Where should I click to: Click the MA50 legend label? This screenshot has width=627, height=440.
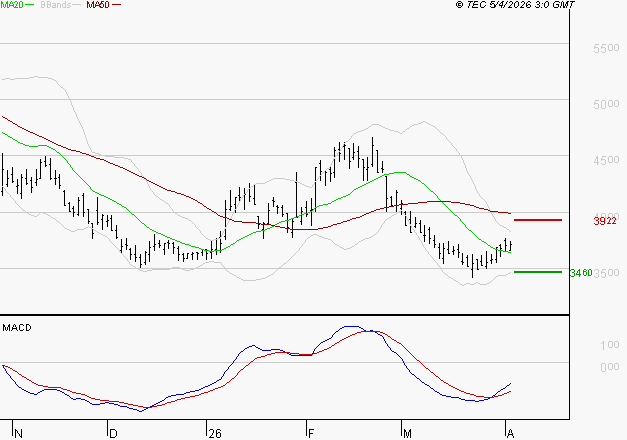tap(98, 5)
